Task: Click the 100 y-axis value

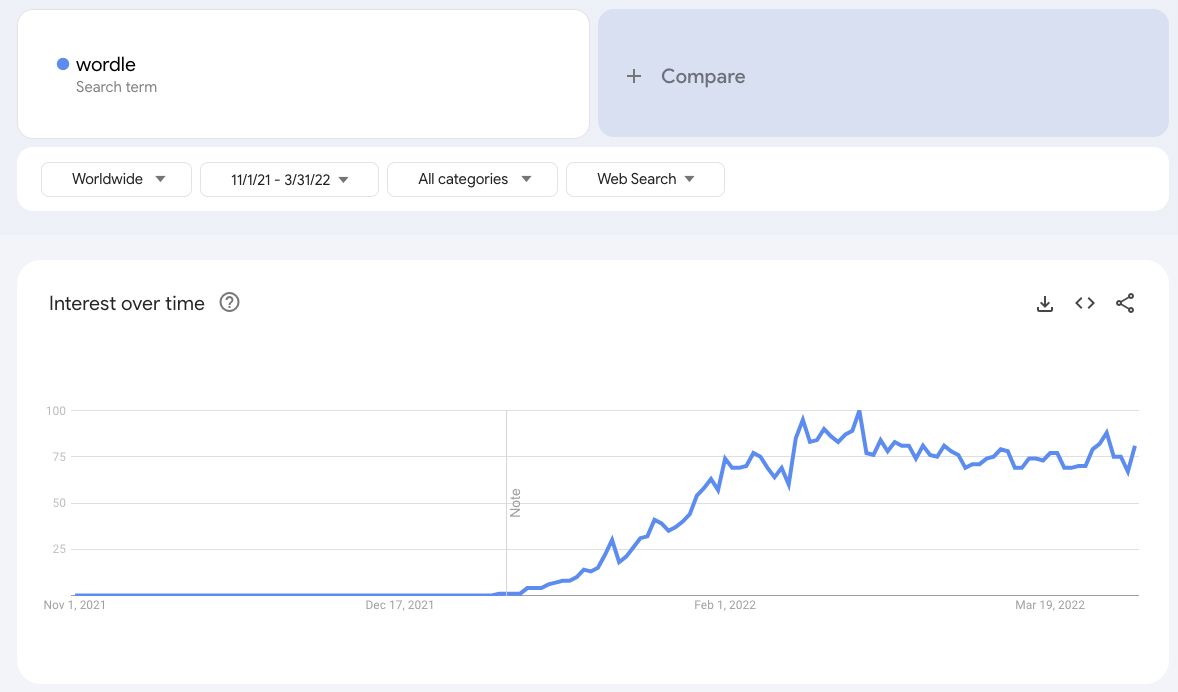Action: click(56, 411)
